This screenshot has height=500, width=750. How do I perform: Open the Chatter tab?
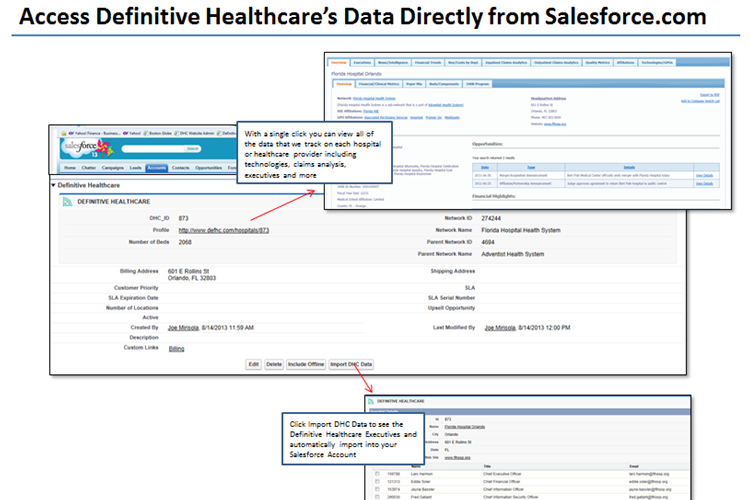click(x=89, y=168)
